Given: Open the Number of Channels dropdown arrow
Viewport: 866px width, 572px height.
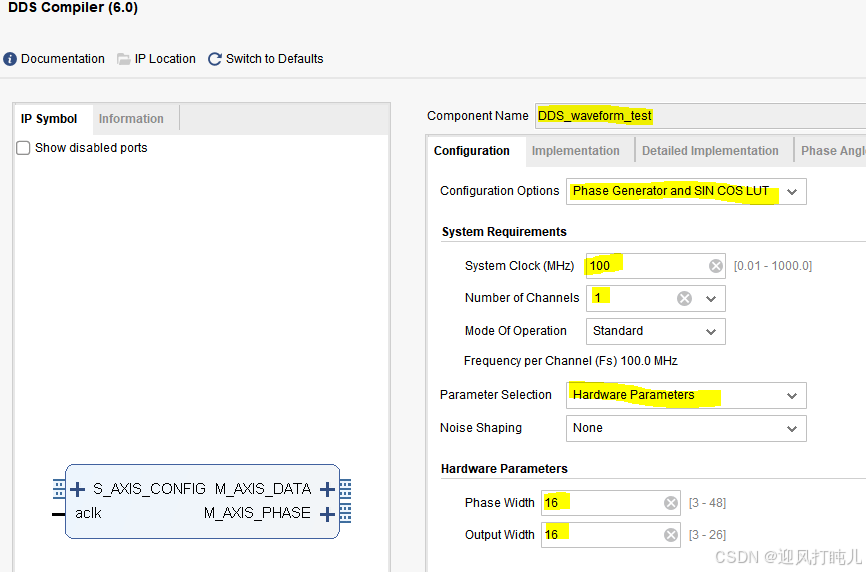Looking at the screenshot, I should 711,299.
